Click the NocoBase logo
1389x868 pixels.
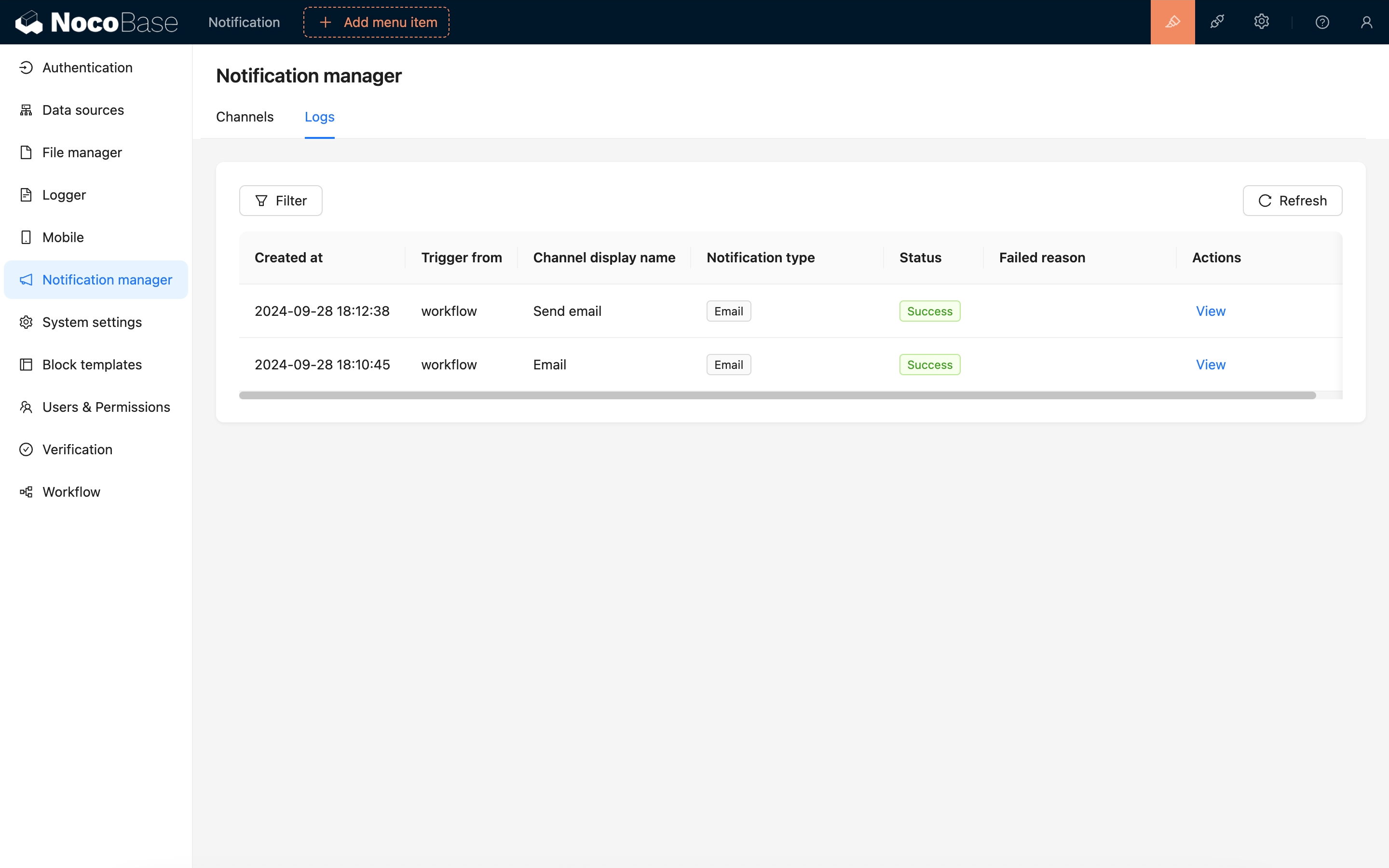96,22
